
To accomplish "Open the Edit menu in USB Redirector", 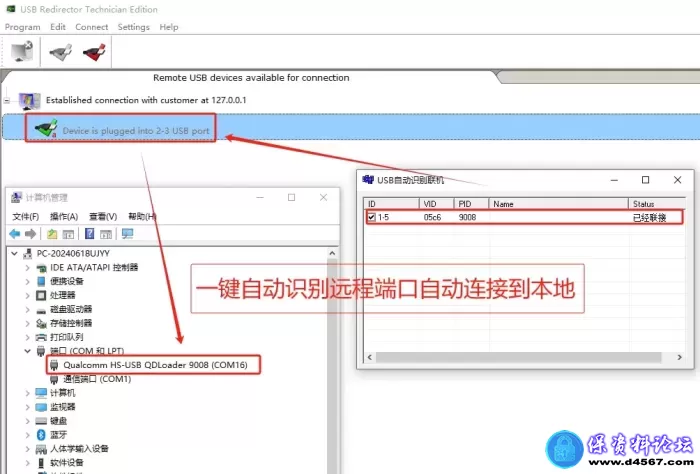I will tap(58, 27).
